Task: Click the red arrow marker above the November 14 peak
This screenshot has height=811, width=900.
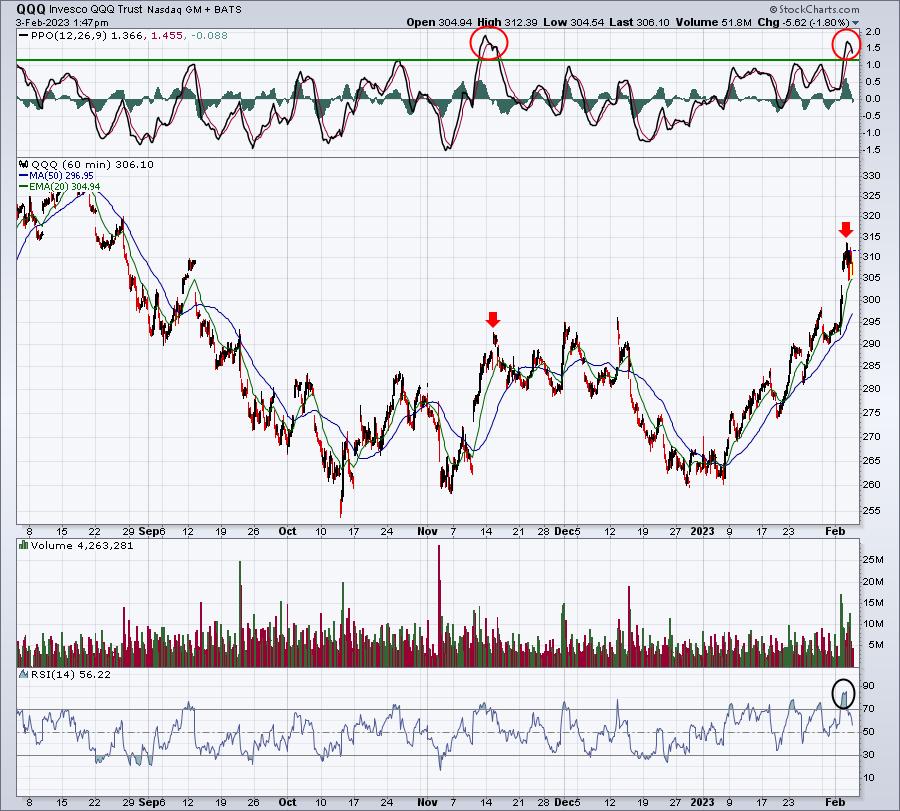Action: [492, 319]
